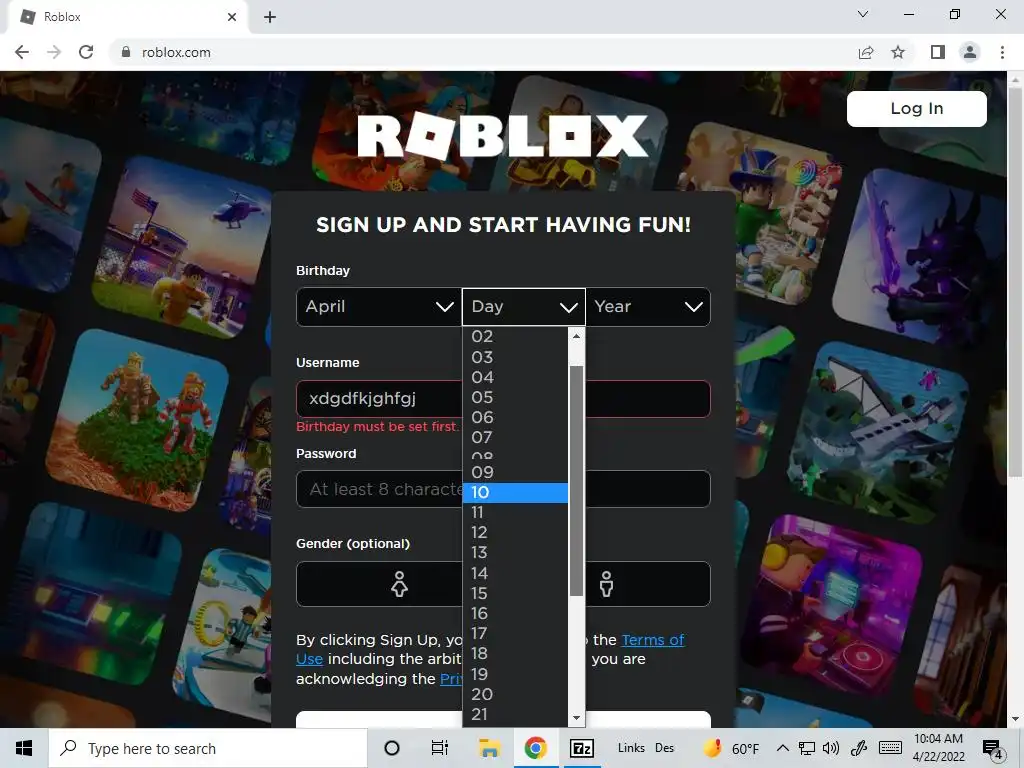Open the browser side panel icon
The width and height of the screenshot is (1024, 768).
click(x=938, y=52)
